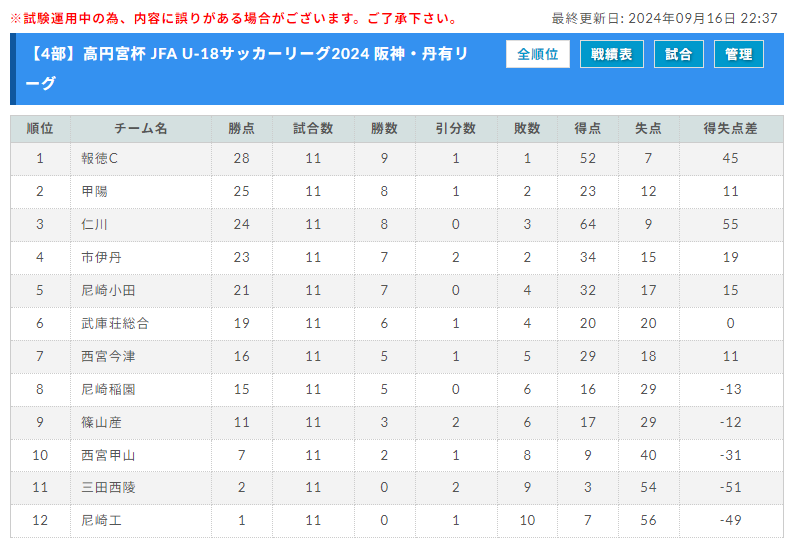Click team name 尼崎稲園

click(108, 389)
